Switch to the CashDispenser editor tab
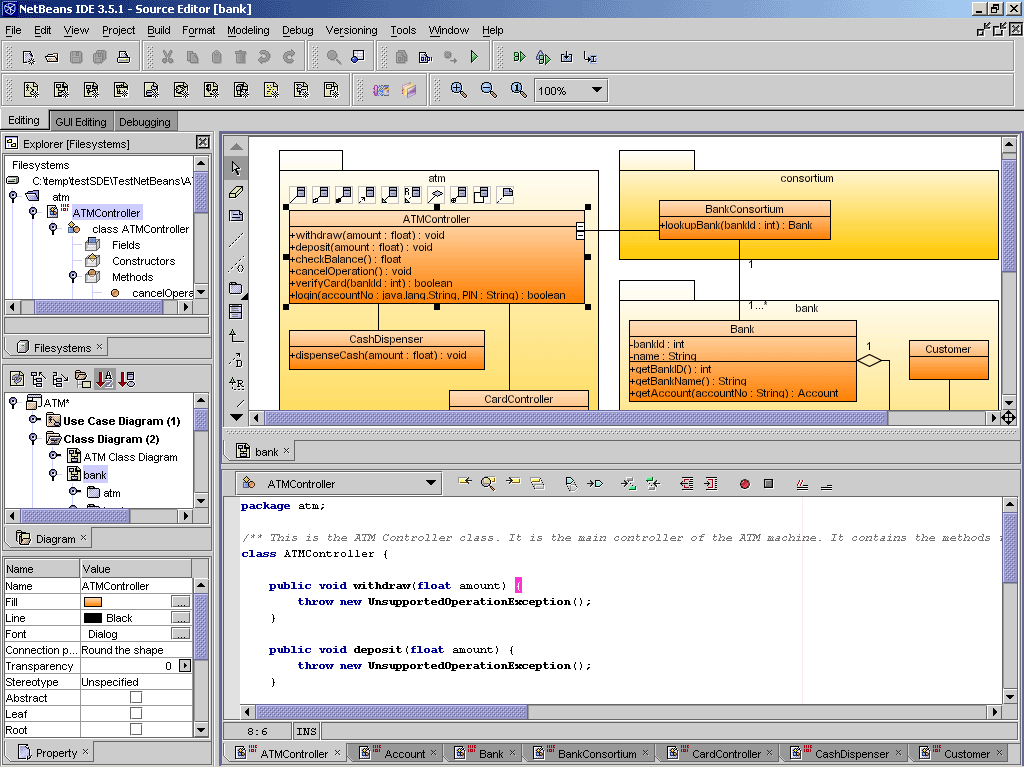This screenshot has height=768, width=1024. point(844,753)
